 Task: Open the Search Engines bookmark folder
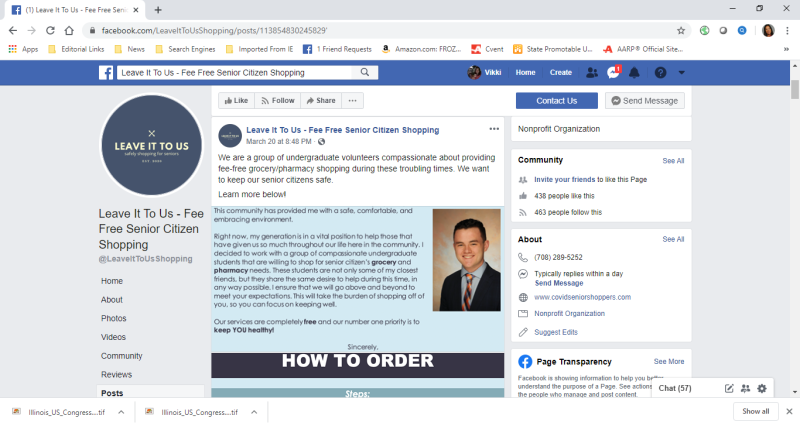(185, 49)
